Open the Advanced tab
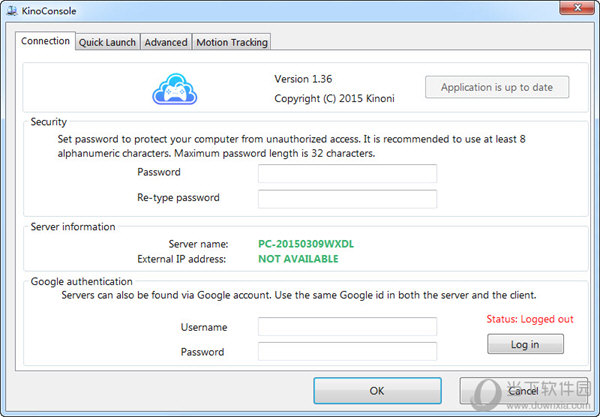This screenshot has width=600, height=417. pyautogui.click(x=166, y=42)
